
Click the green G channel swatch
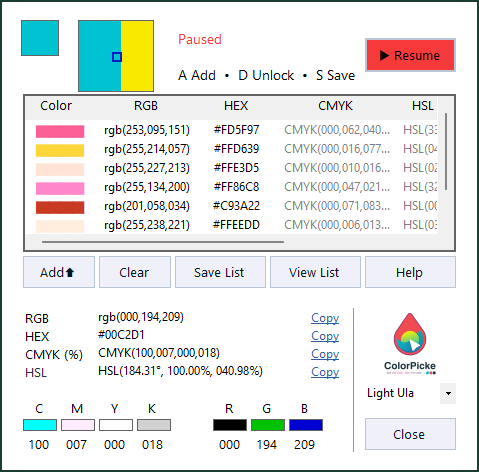[x=268, y=425]
